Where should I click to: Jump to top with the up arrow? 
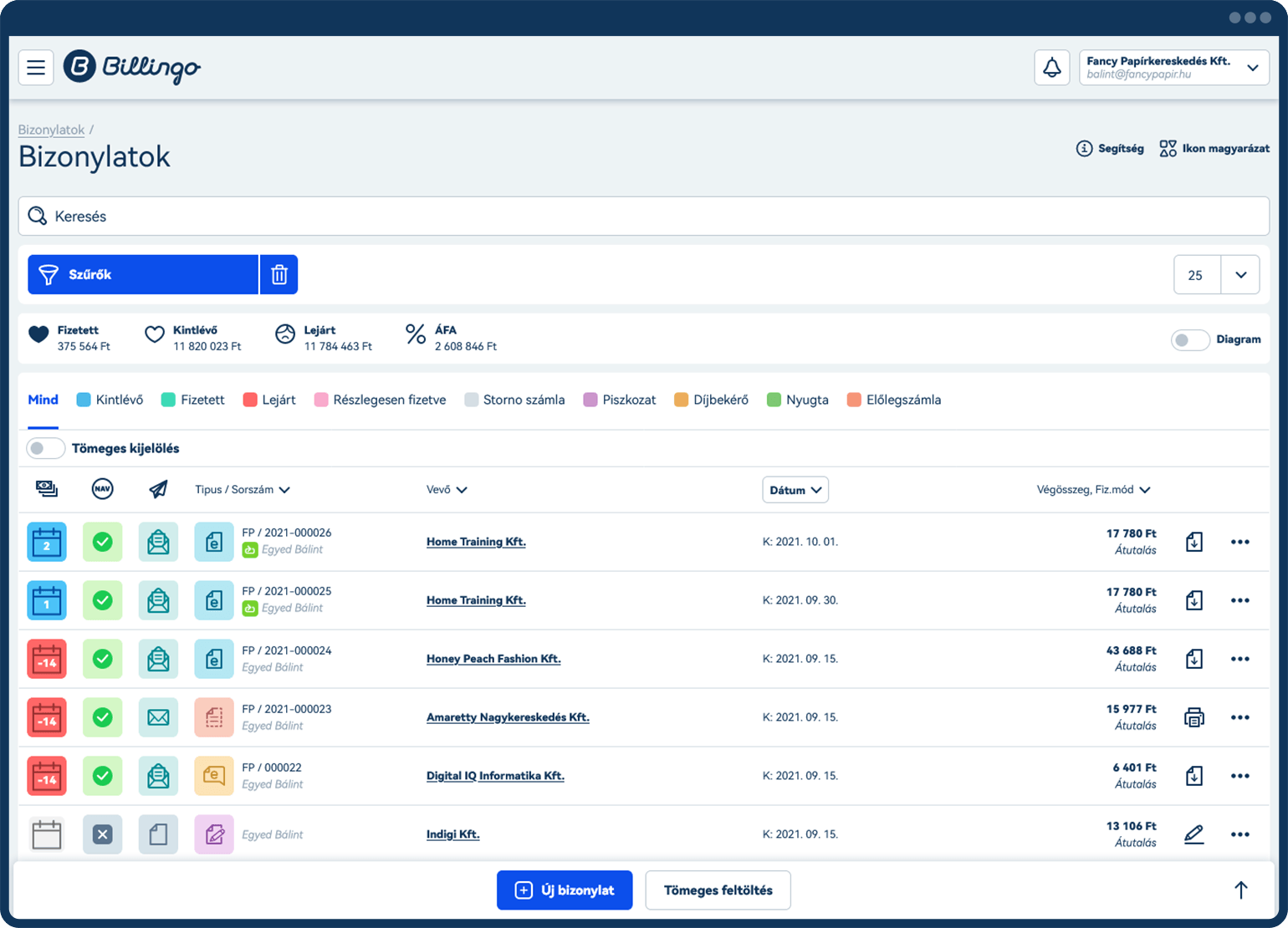tap(1241, 890)
